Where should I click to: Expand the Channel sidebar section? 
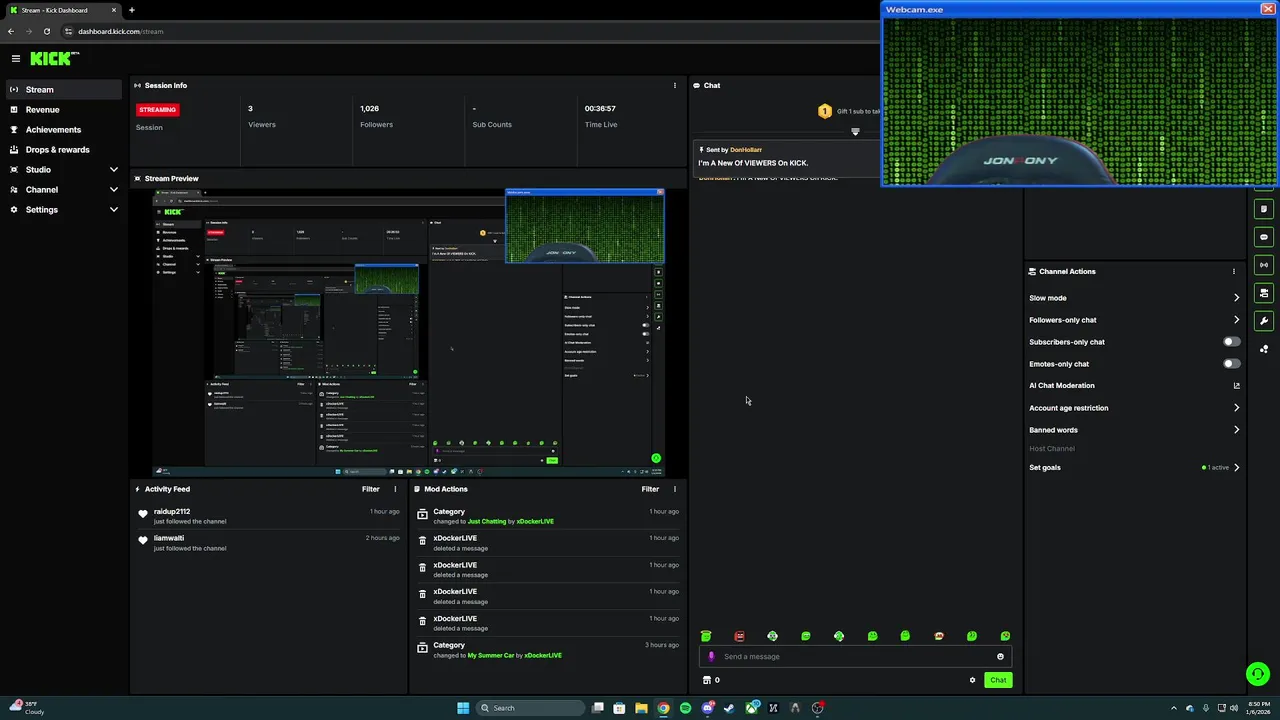[x=64, y=189]
